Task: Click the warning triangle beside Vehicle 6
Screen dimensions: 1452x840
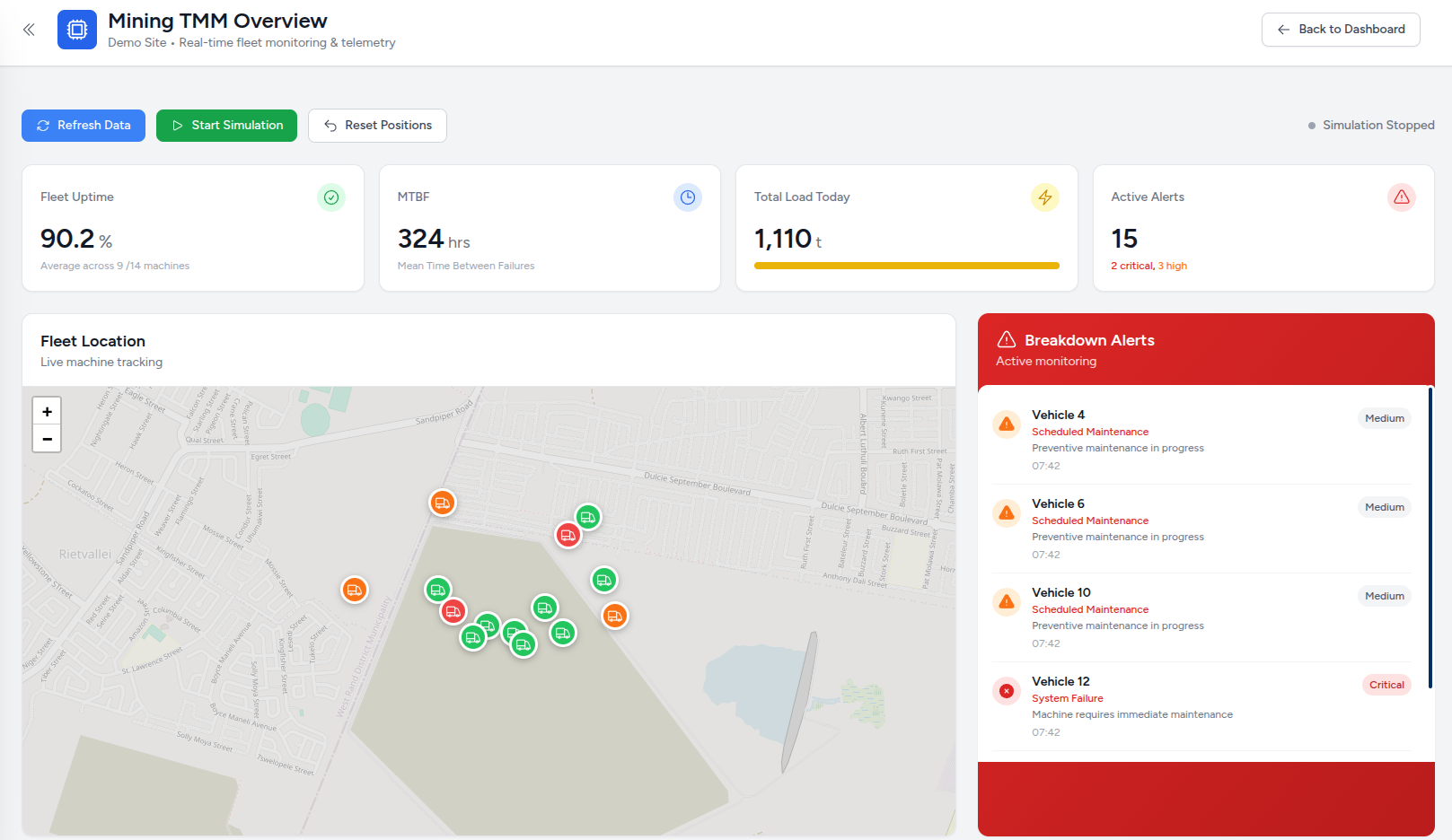Action: [x=1006, y=512]
